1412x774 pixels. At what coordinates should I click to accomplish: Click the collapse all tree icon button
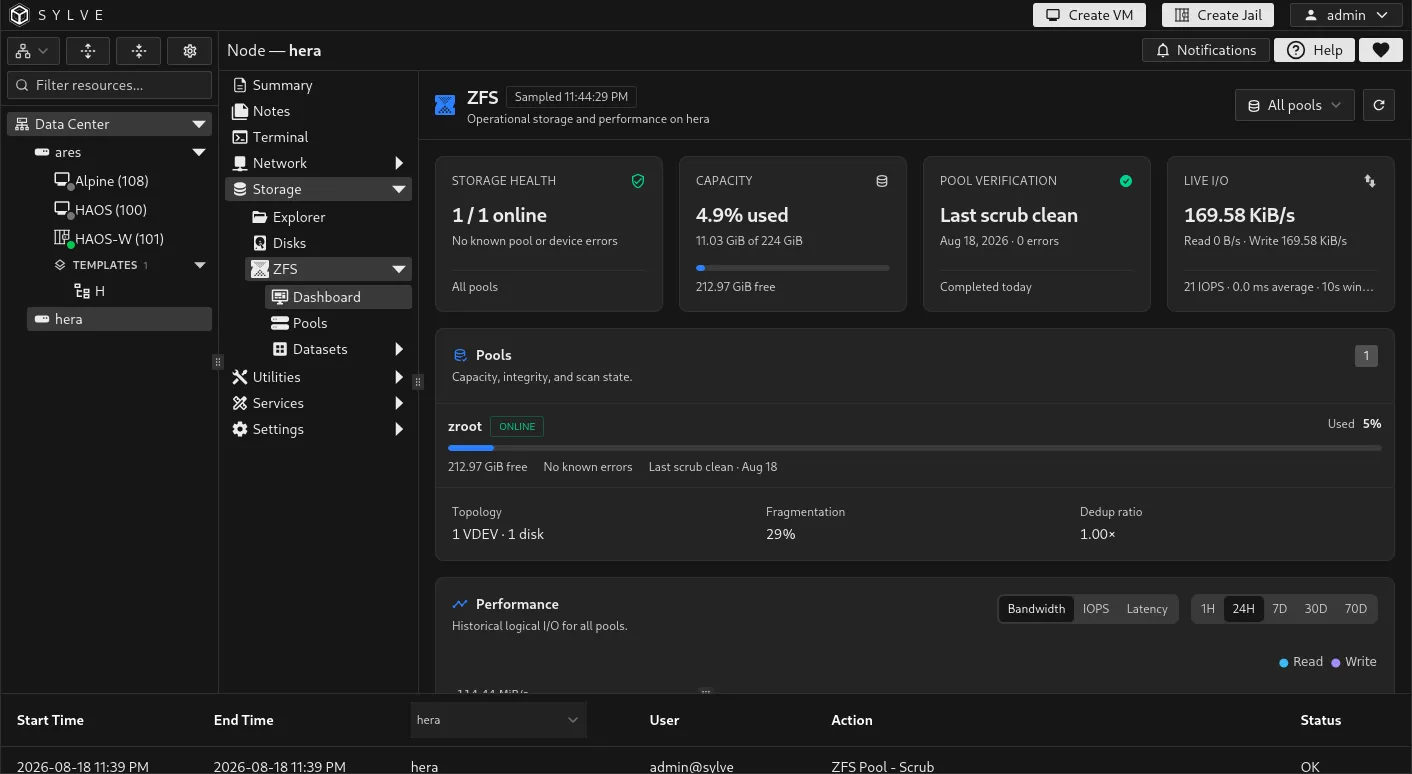click(139, 51)
